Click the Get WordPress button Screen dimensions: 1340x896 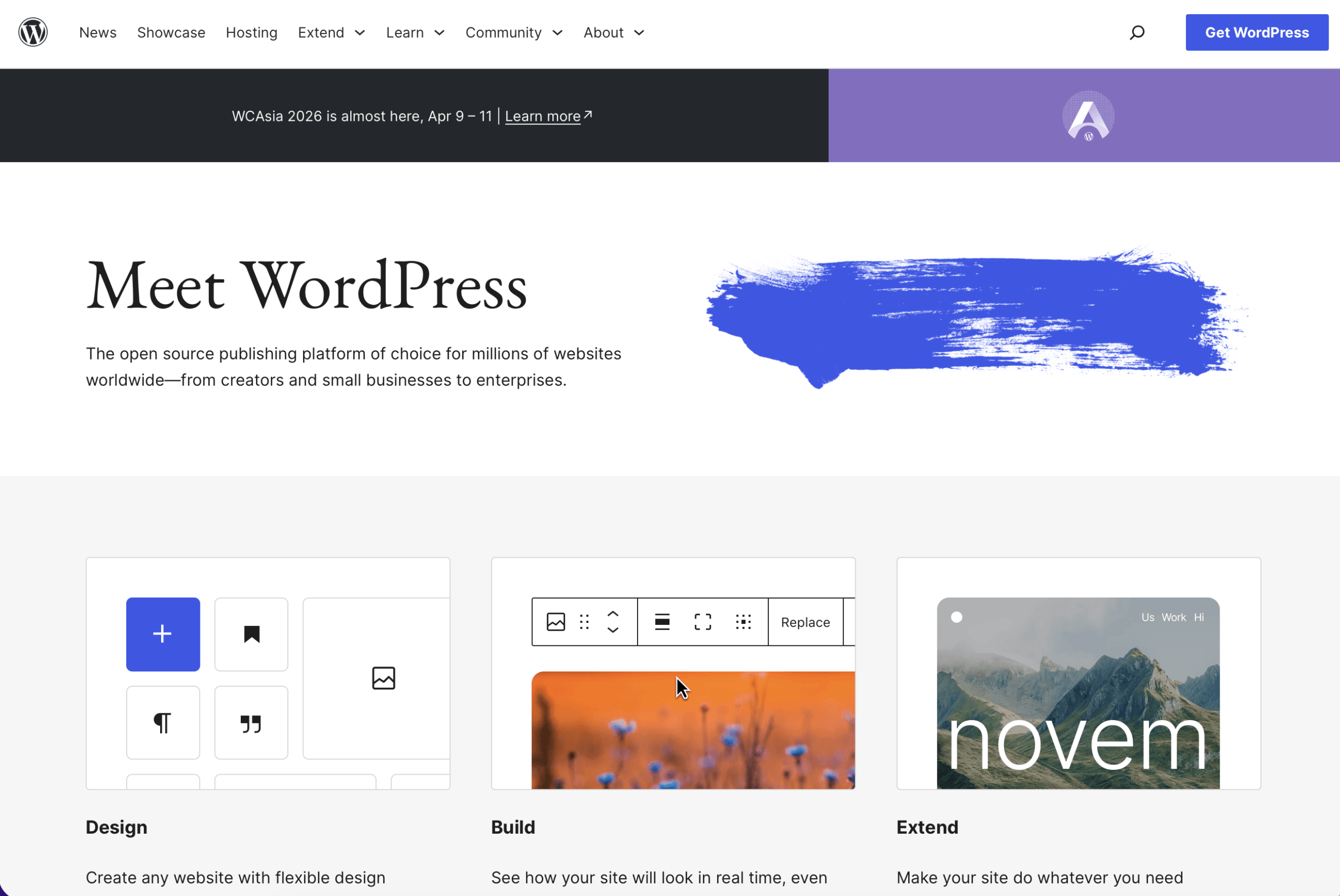(x=1257, y=32)
